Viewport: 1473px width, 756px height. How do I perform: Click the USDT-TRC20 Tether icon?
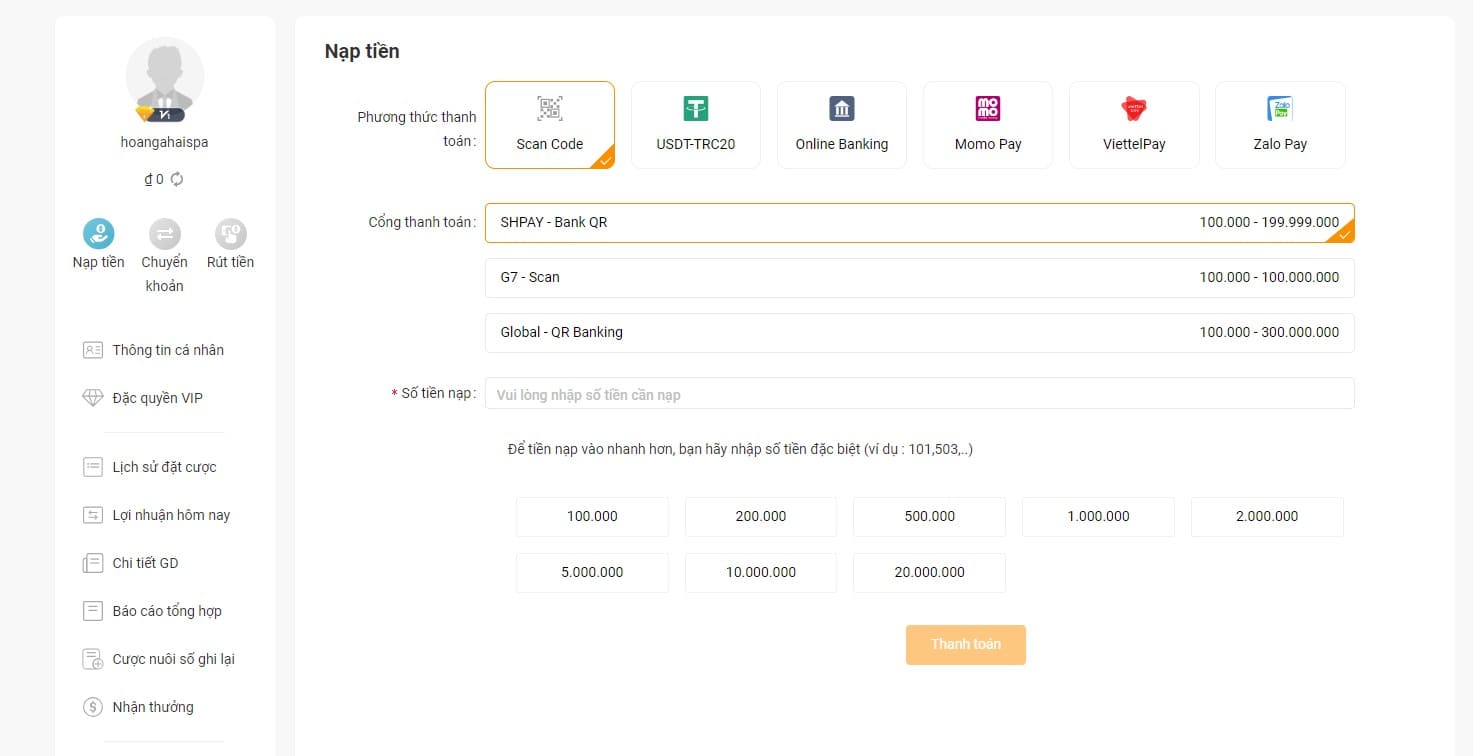pyautogui.click(x=696, y=109)
